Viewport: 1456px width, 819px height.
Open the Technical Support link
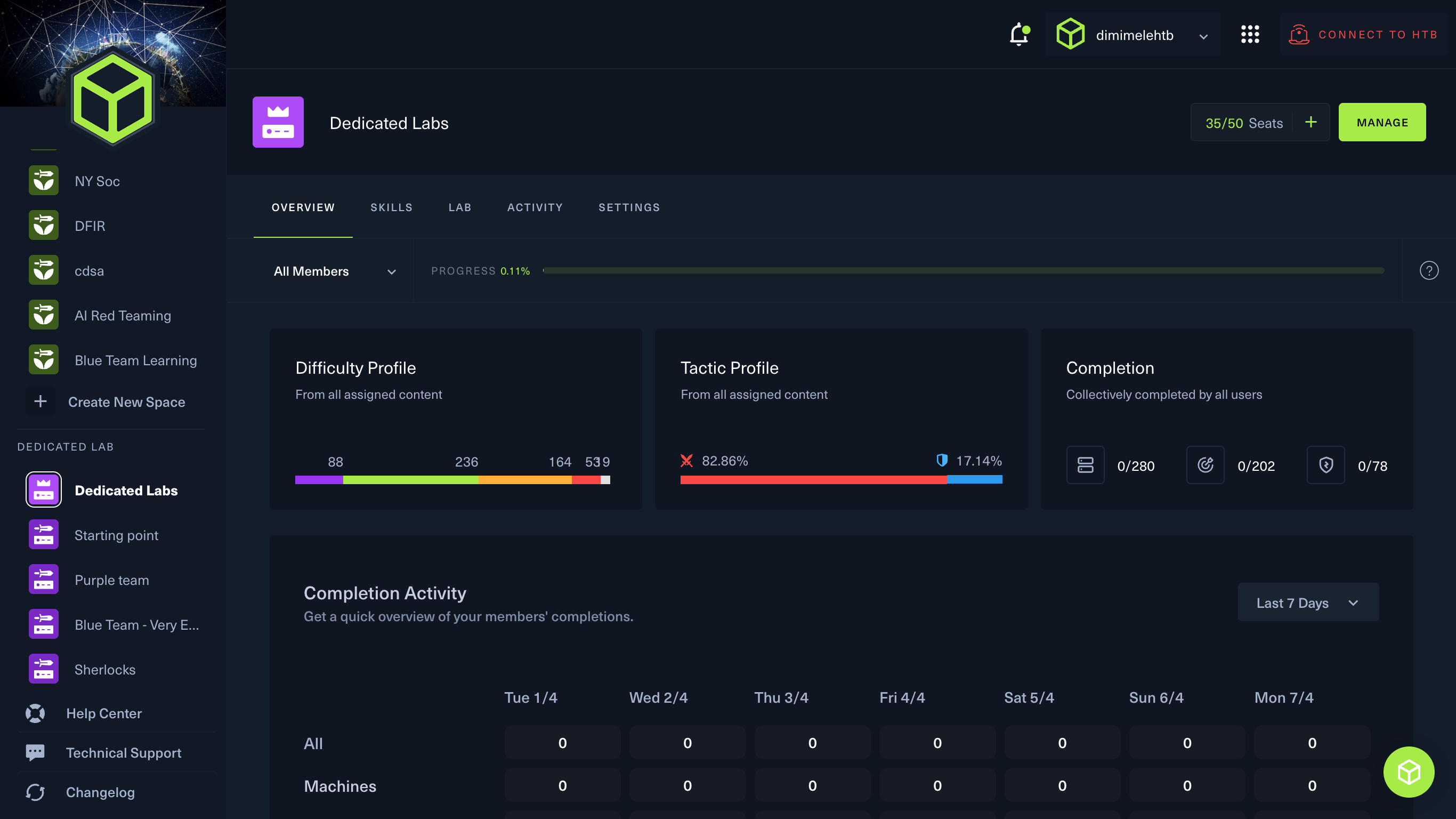click(x=124, y=753)
